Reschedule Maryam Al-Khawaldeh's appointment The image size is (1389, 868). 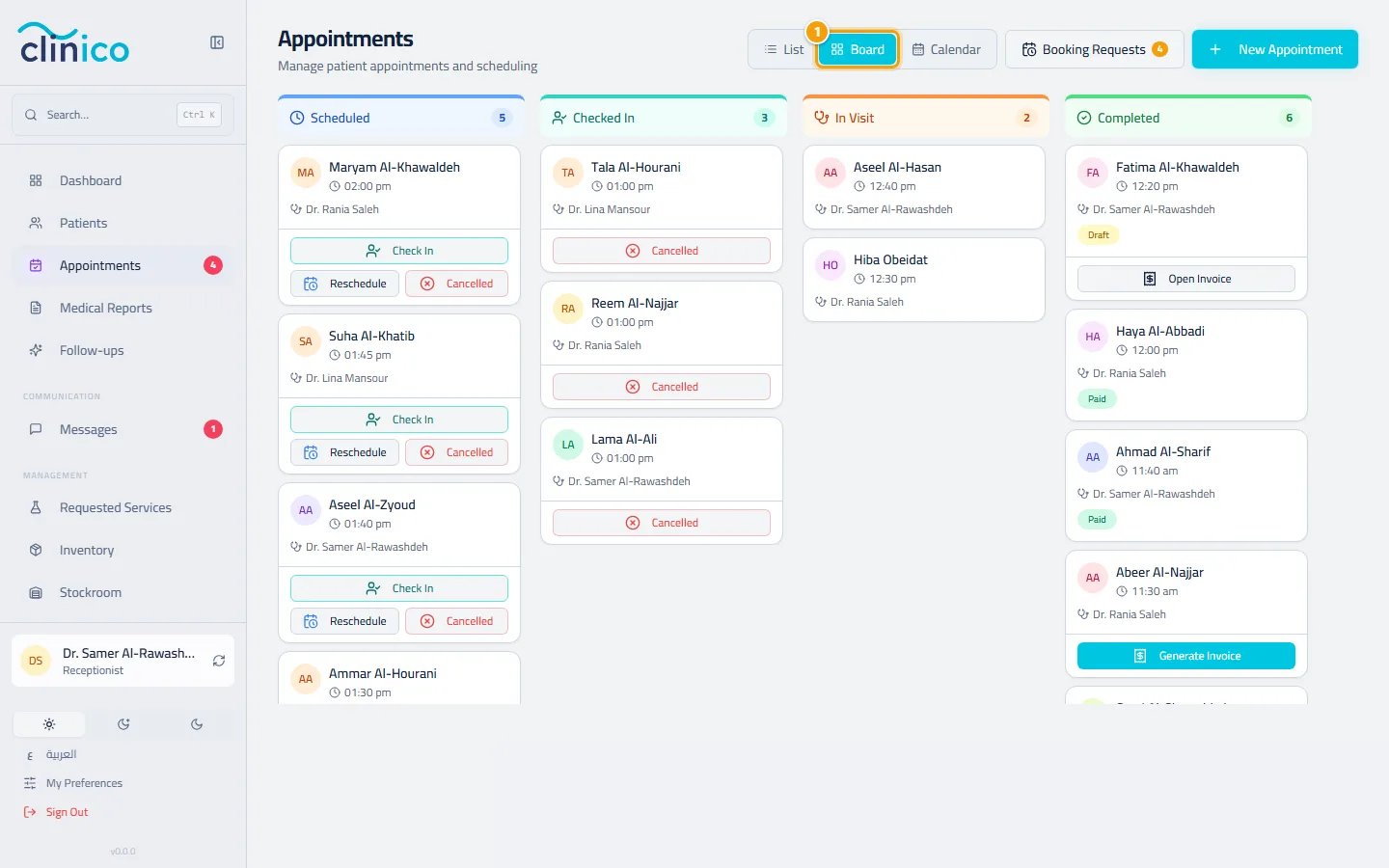tap(344, 284)
